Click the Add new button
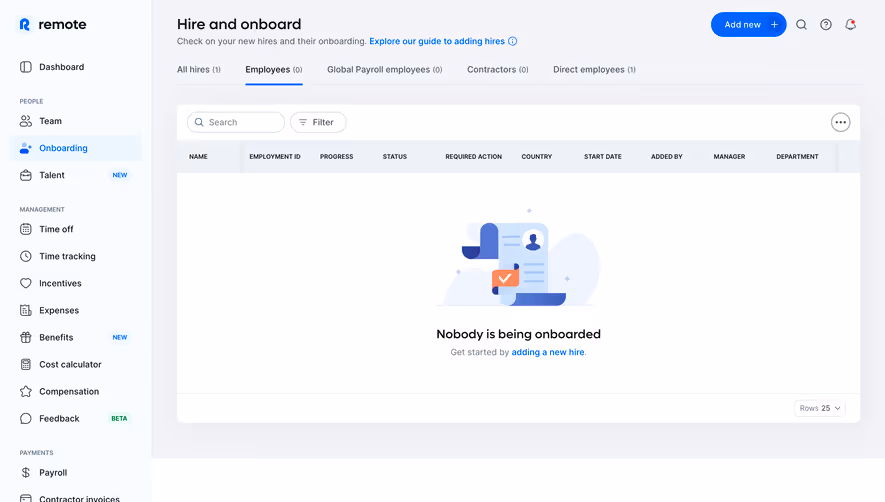 pyautogui.click(x=748, y=25)
